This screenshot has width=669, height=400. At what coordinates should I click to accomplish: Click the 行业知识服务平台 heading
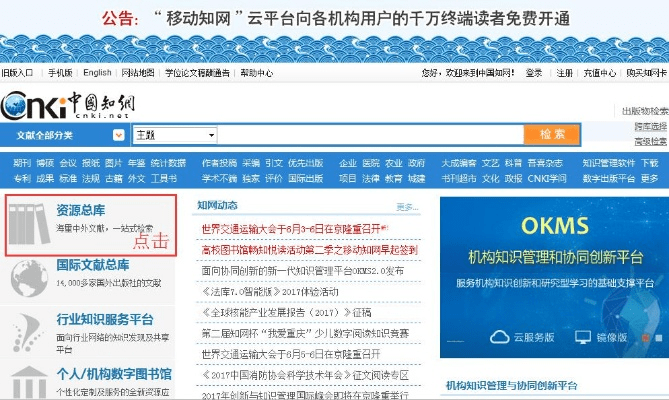105,319
